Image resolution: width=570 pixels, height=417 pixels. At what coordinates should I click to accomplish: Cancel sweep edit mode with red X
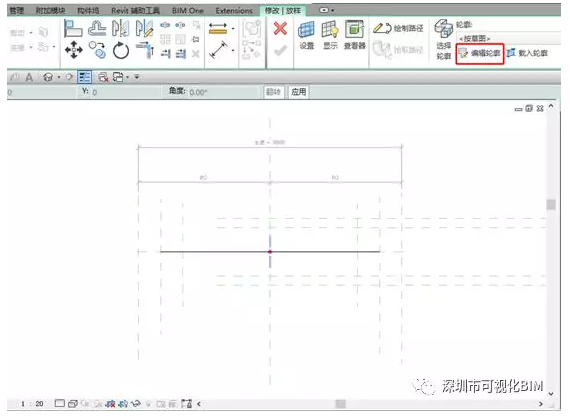pos(280,28)
